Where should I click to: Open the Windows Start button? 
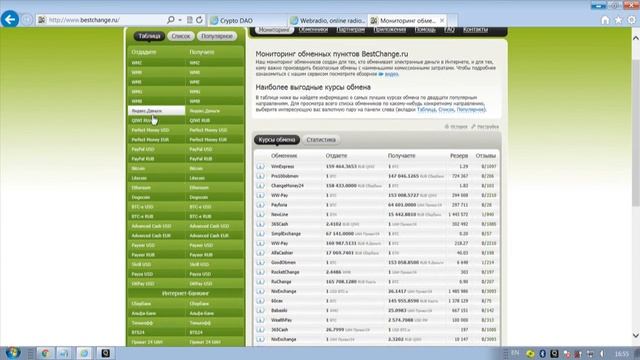13,353
